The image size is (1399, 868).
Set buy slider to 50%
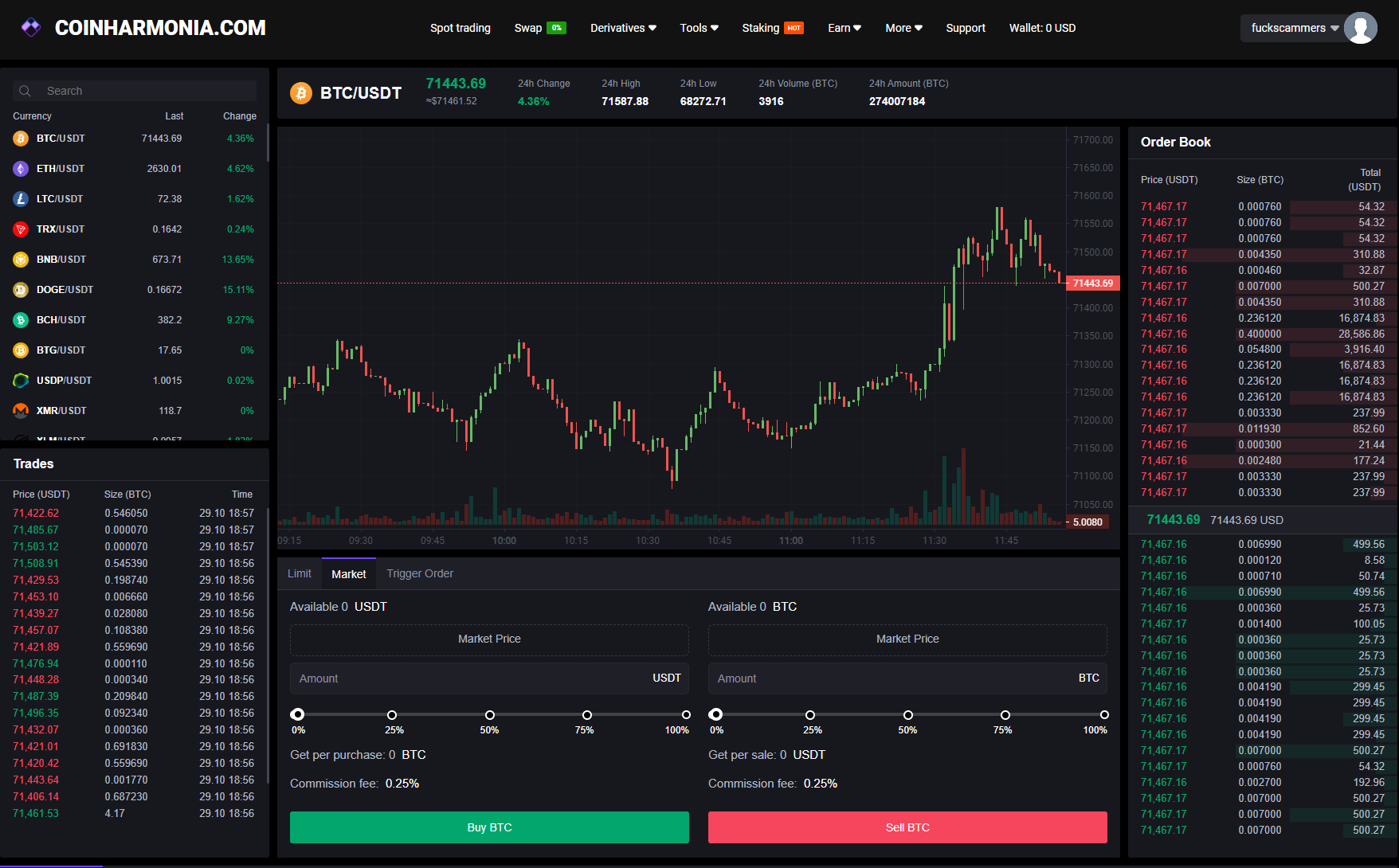click(490, 715)
